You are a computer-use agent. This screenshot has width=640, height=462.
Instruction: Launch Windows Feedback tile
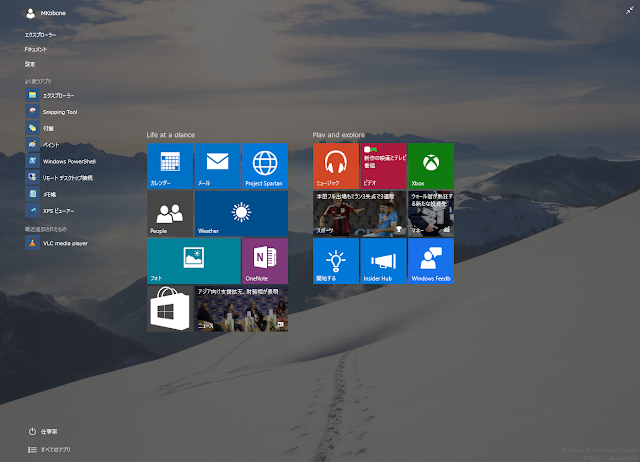[431, 261]
